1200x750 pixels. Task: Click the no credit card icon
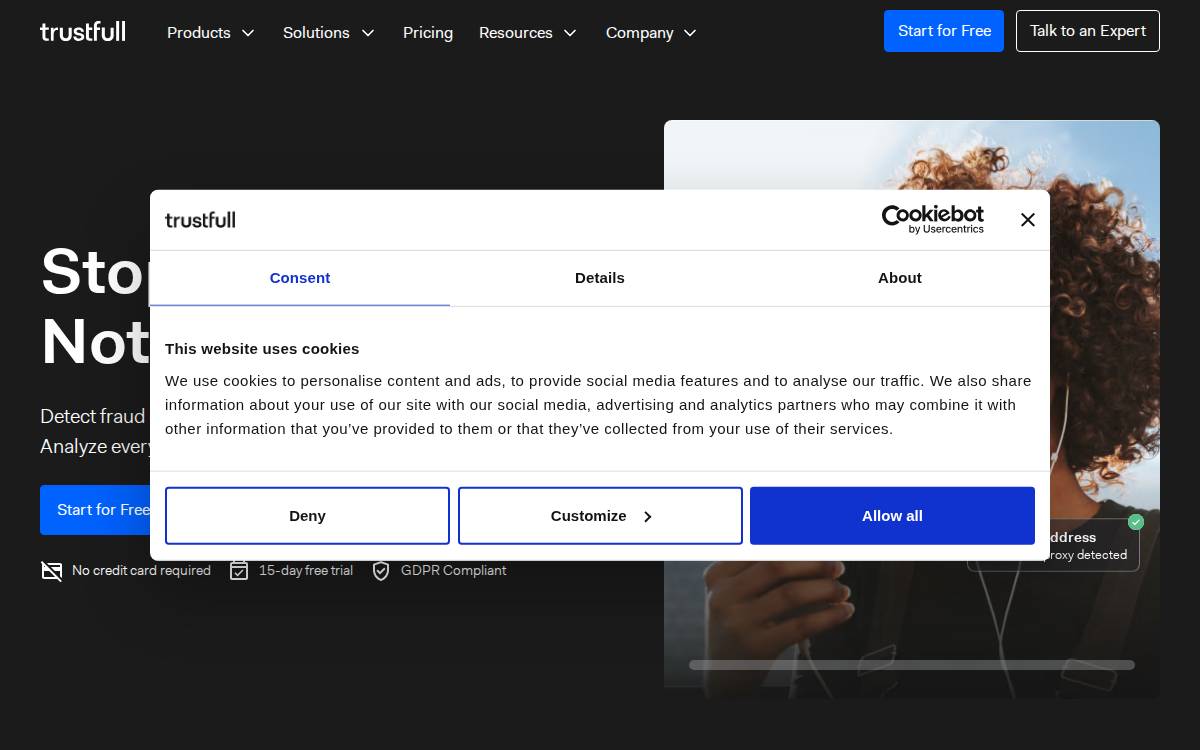tap(51, 570)
